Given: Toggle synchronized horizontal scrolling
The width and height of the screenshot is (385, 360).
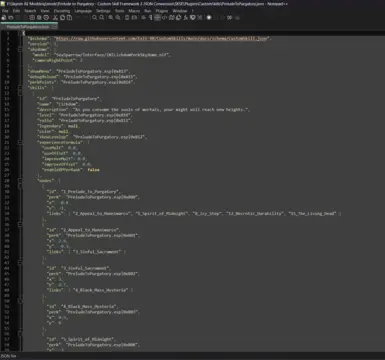Looking at the screenshot, I should [134, 17].
